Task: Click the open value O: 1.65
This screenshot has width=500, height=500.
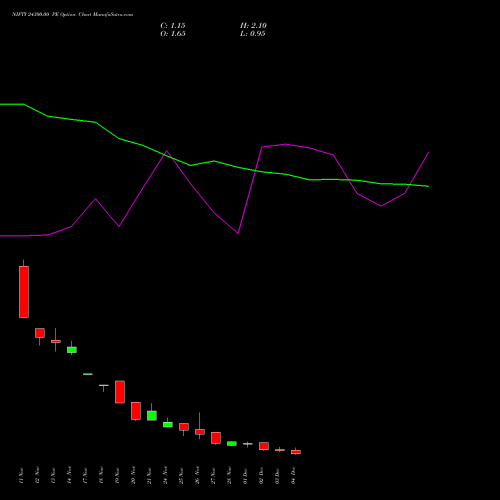Action: coord(173,34)
